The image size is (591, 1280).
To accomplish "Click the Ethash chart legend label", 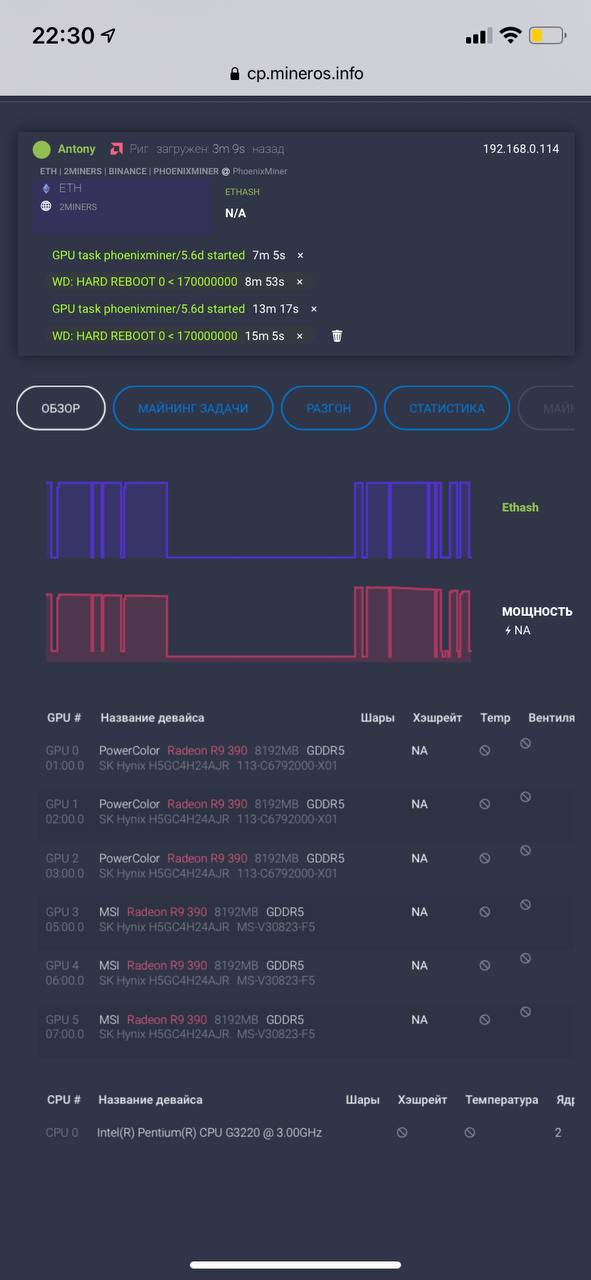I will [x=520, y=507].
